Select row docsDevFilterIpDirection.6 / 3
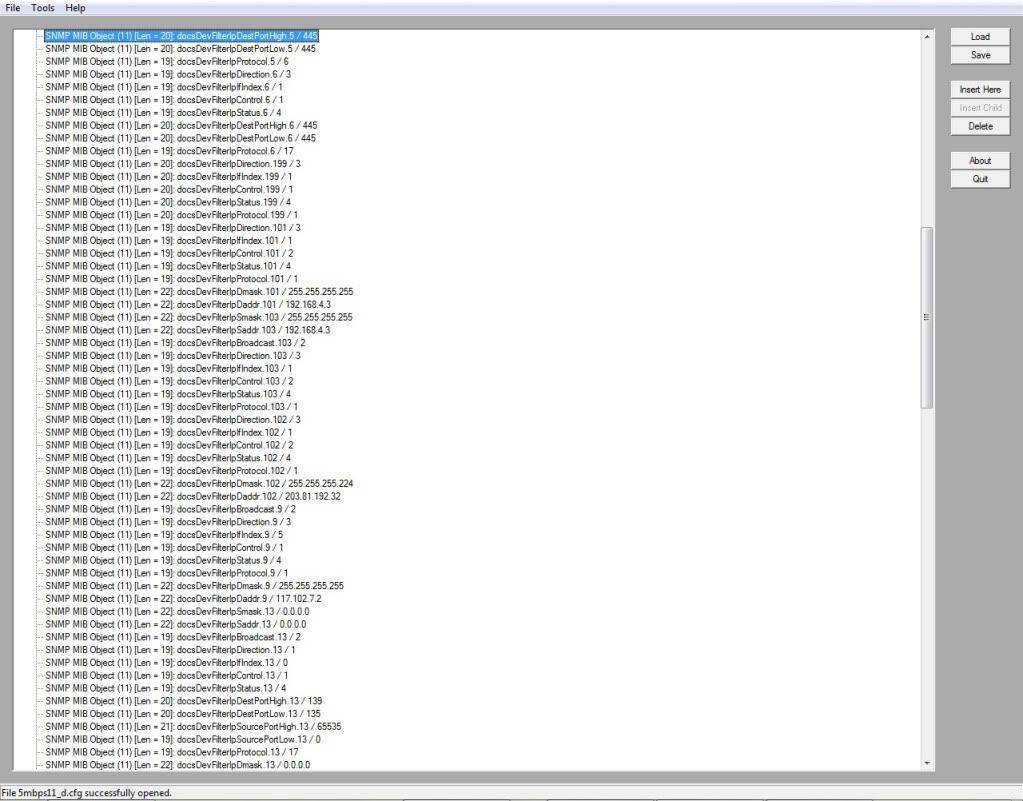 (x=168, y=74)
